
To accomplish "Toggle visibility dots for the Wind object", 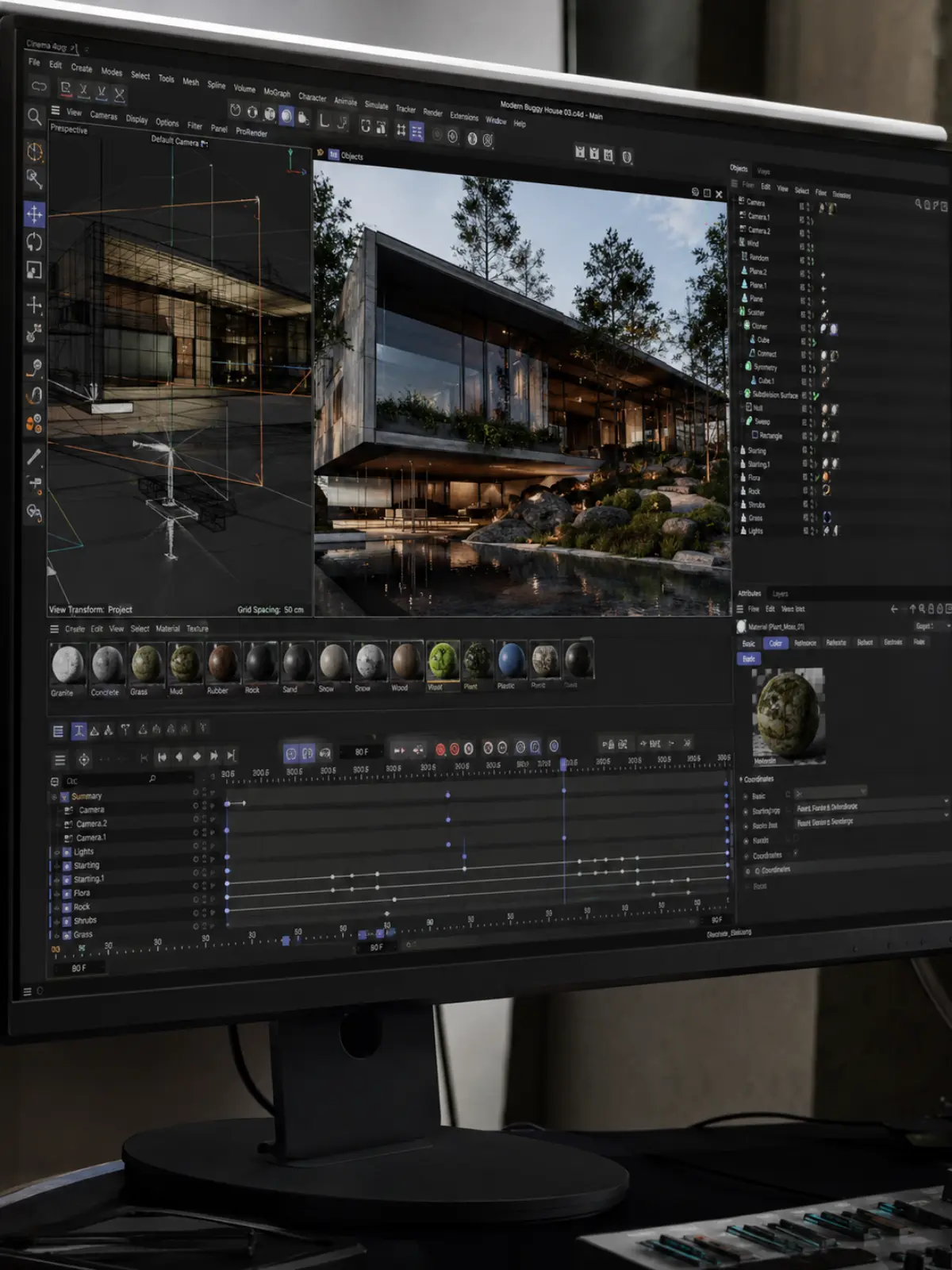I will click(809, 248).
